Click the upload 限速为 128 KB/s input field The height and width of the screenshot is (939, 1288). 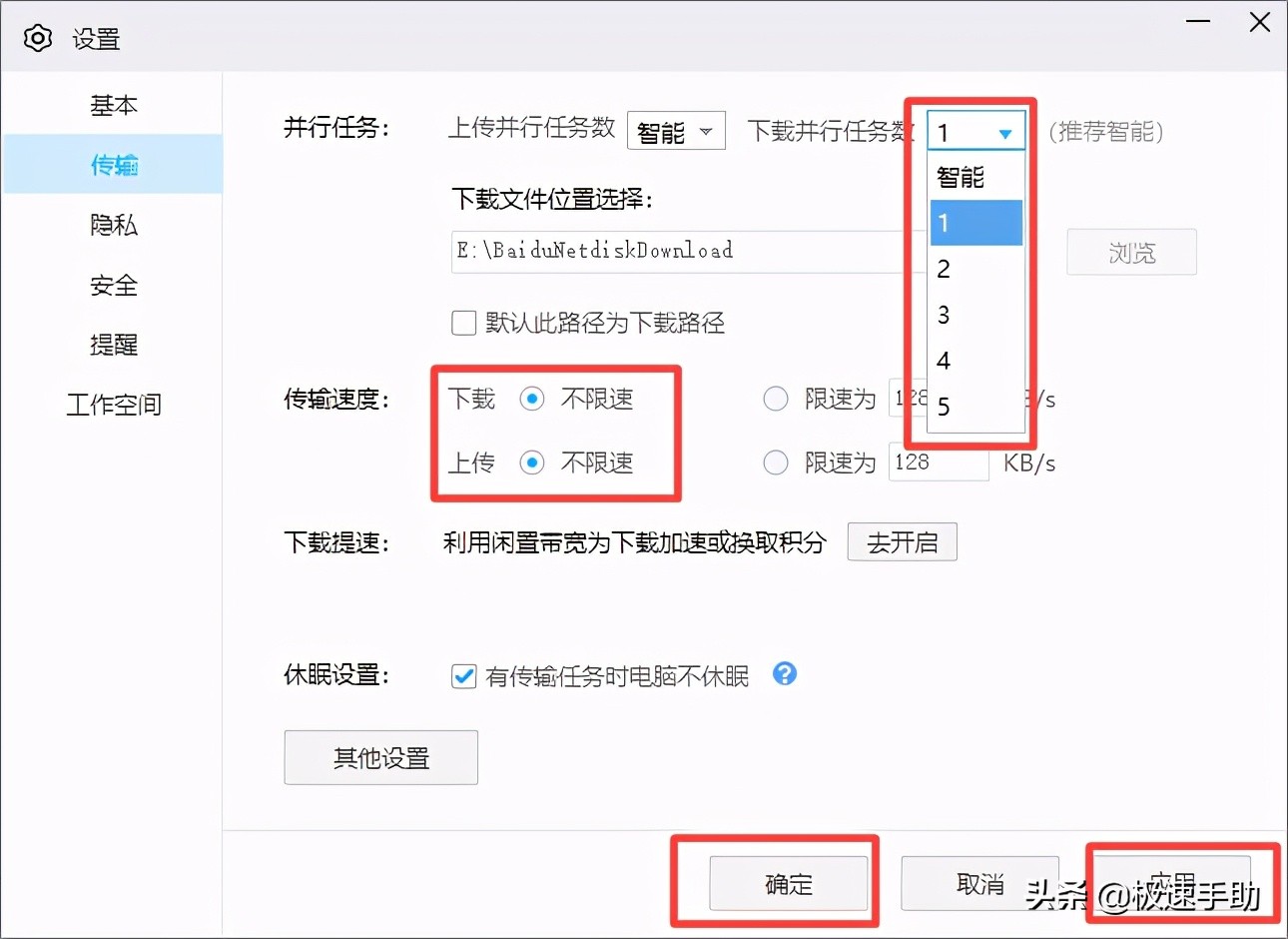click(938, 463)
